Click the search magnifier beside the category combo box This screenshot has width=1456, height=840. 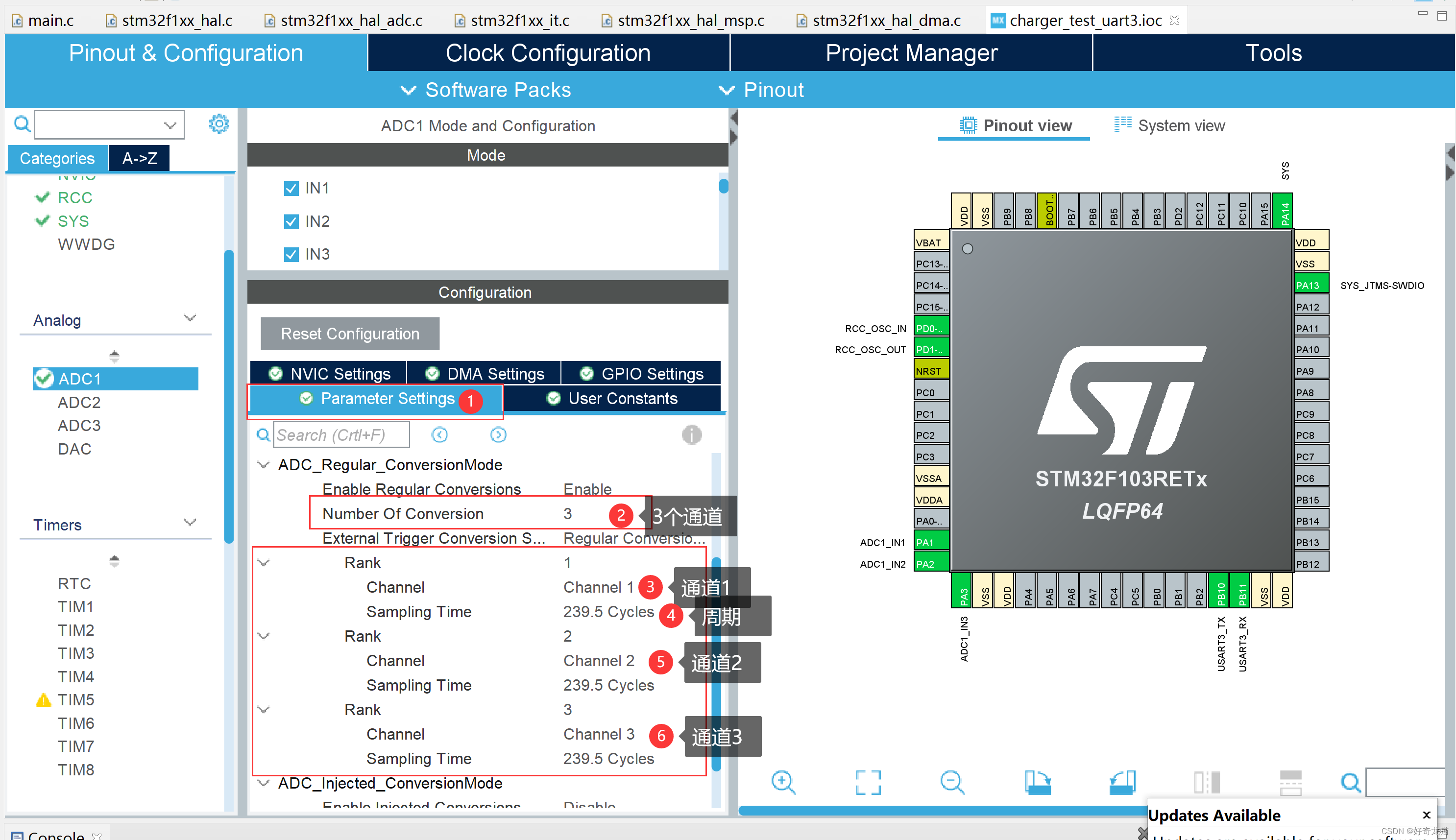[22, 124]
